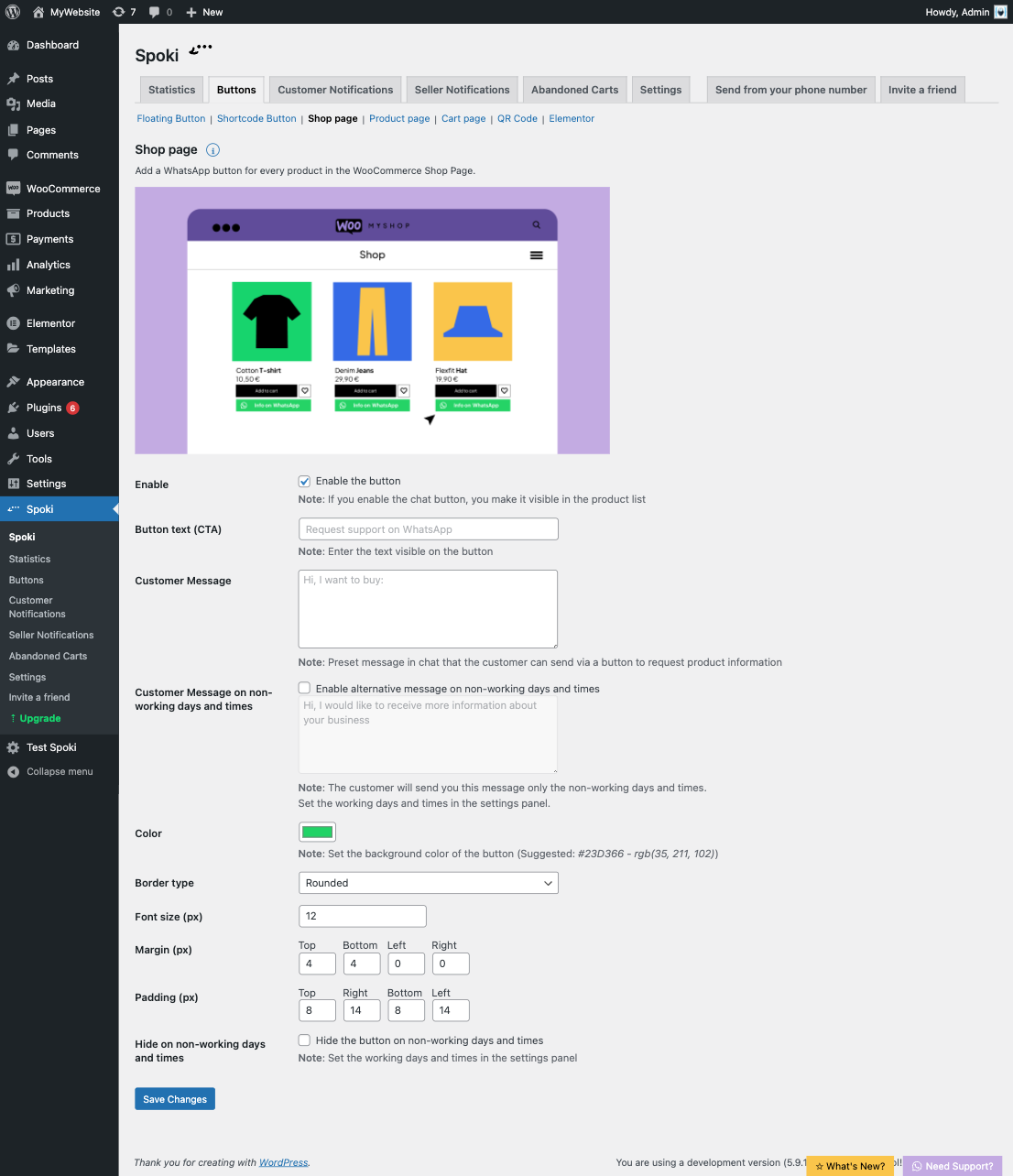Click the Dashboard sidebar icon
Screen dimensions: 1013x1176
click(x=13, y=45)
